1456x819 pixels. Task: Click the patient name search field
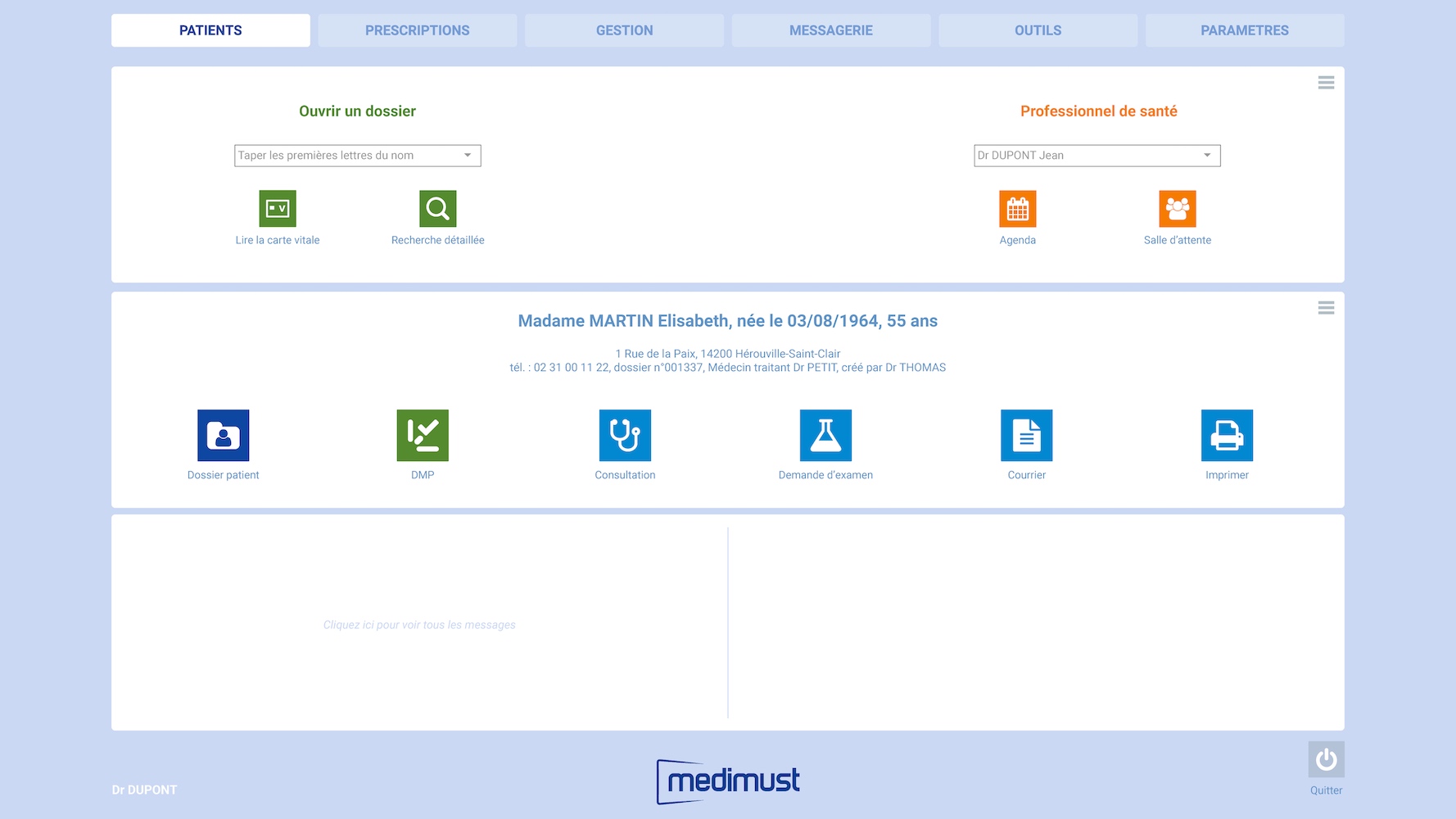[346, 156]
